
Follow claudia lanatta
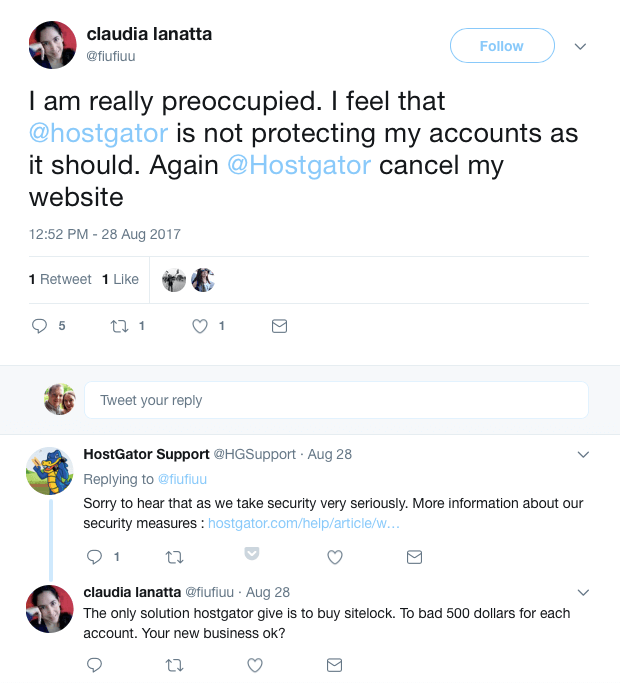501,46
